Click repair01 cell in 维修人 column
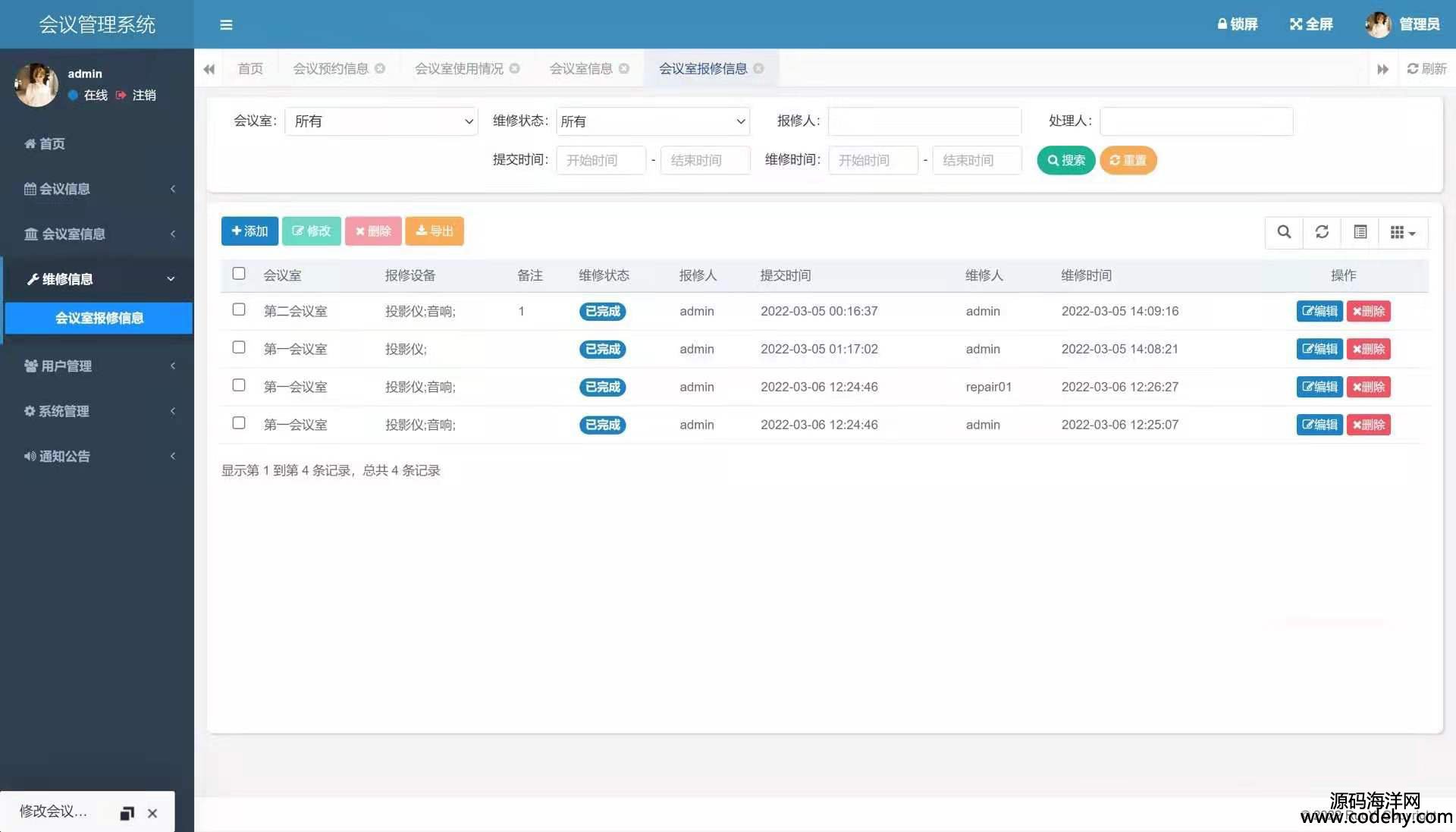This screenshot has height=832, width=1456. pos(988,387)
